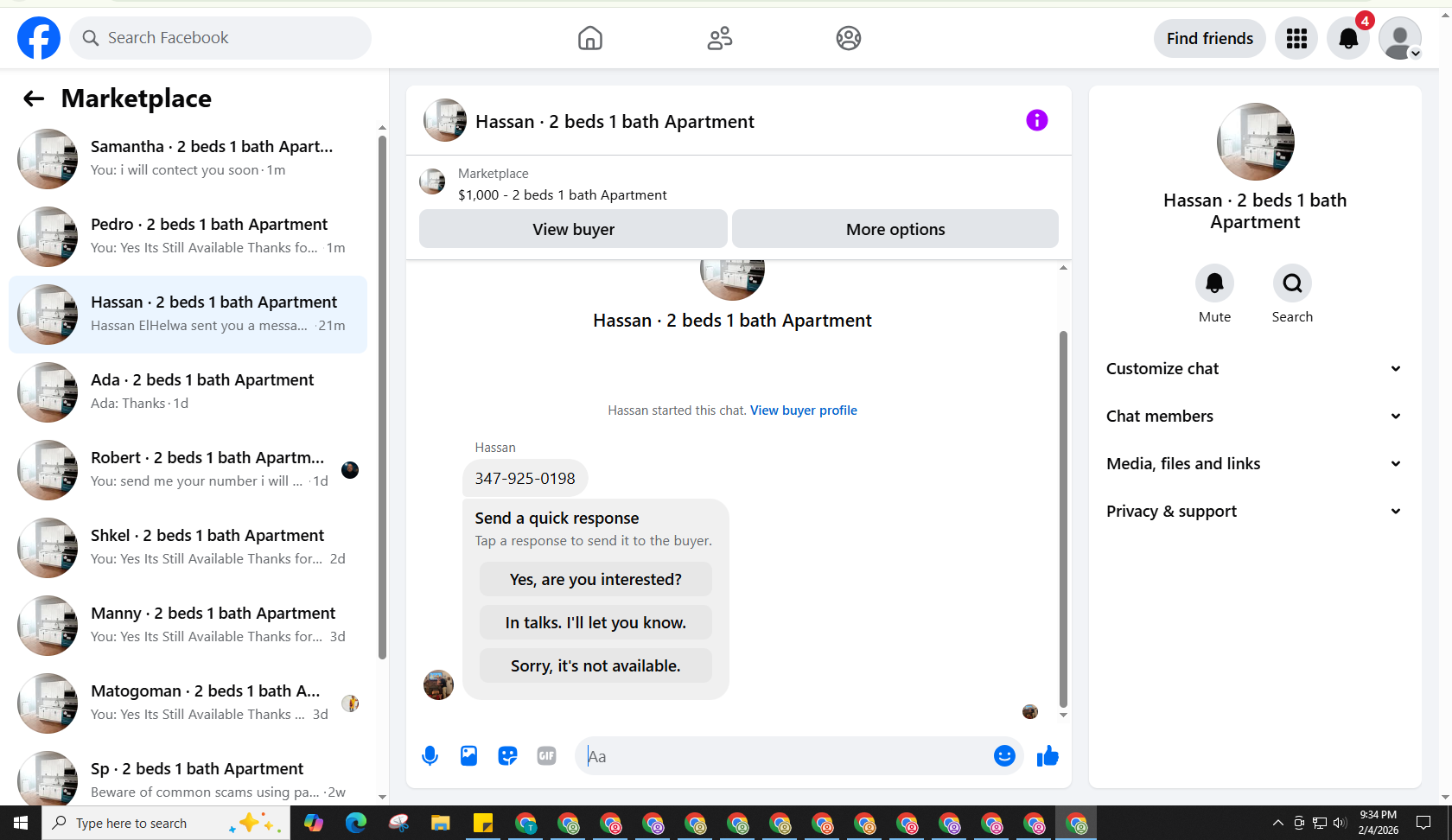Open Matogoman's apartment conversation
The image size is (1452, 840).
point(188,703)
